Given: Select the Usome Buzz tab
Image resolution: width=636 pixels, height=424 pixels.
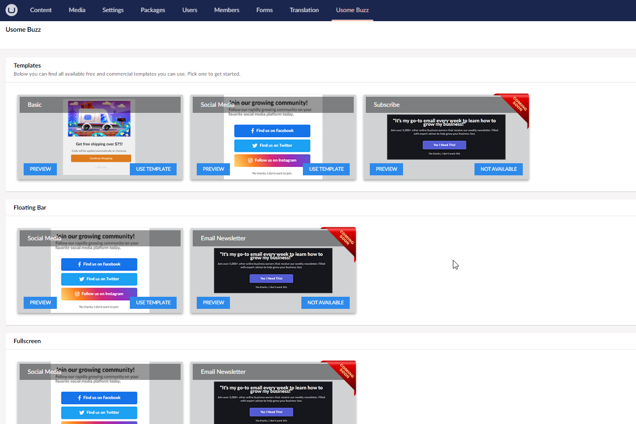Looking at the screenshot, I should click(352, 10).
